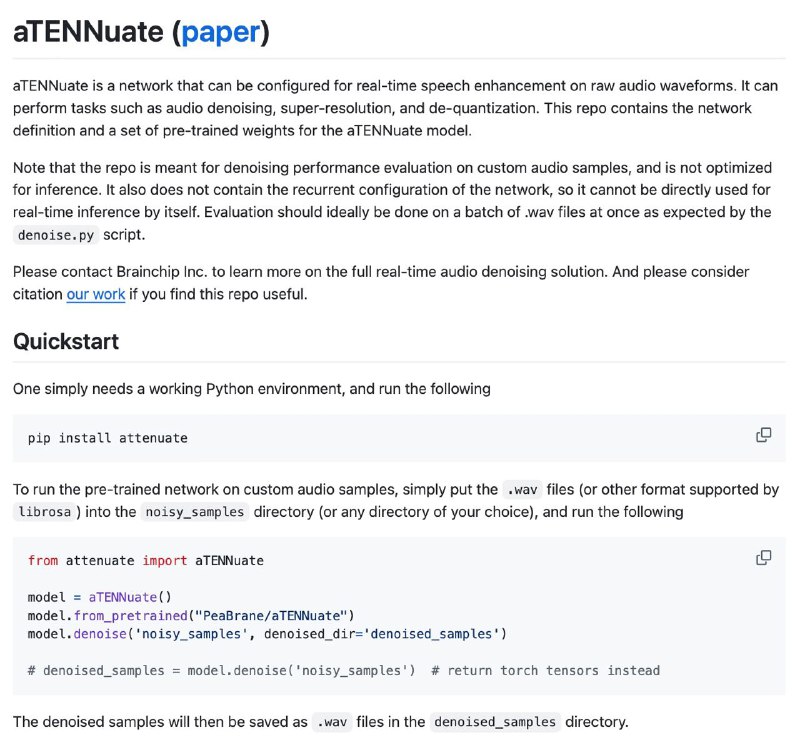Open the paper link in the title

(221, 32)
